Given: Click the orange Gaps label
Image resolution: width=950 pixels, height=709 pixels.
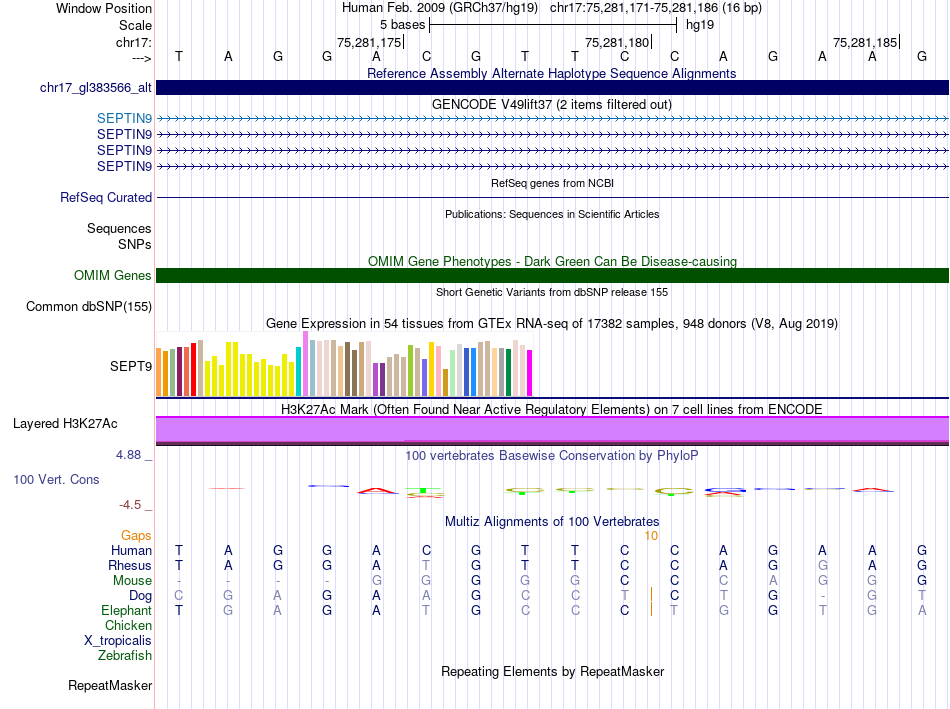Looking at the screenshot, I should click(x=137, y=536).
